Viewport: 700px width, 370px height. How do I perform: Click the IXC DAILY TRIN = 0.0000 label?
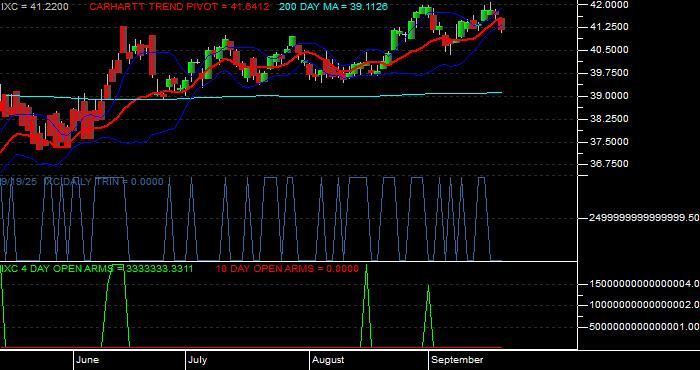(x=103, y=182)
